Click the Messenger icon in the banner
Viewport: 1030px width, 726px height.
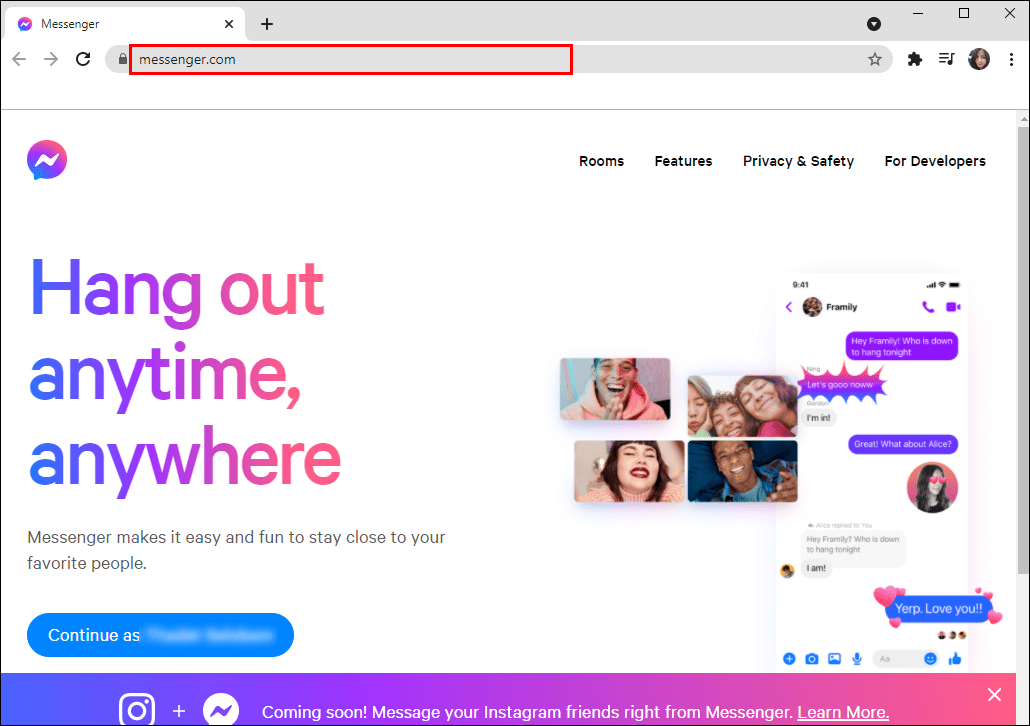pyautogui.click(x=221, y=710)
